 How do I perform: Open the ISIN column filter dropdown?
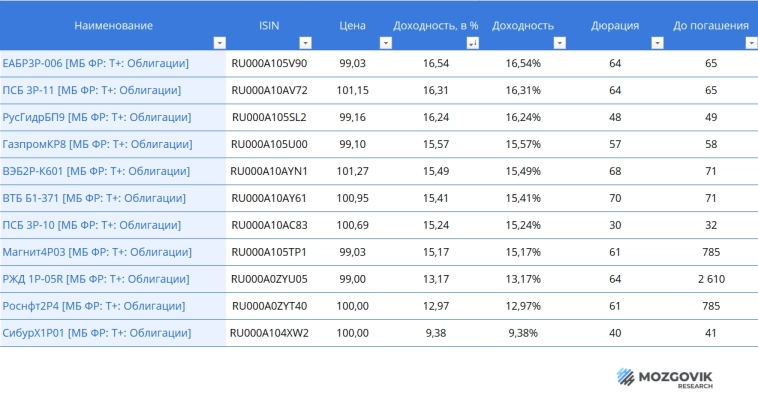[x=304, y=43]
